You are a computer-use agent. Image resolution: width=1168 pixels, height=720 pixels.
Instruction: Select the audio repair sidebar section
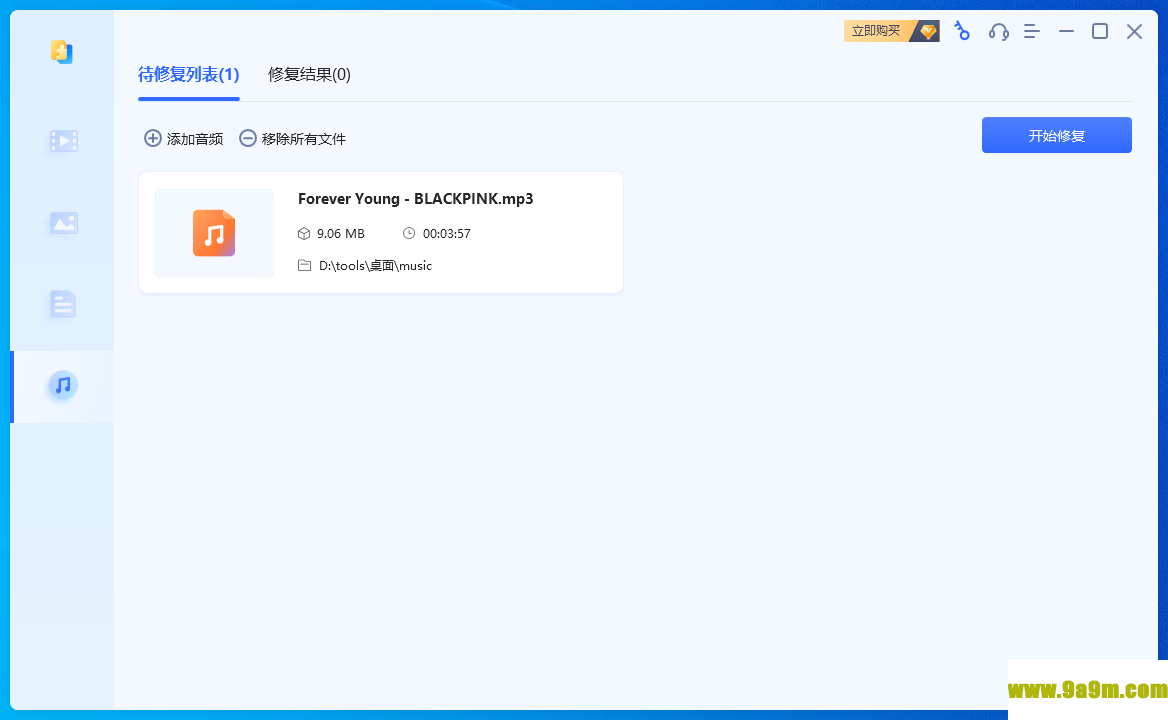63,386
